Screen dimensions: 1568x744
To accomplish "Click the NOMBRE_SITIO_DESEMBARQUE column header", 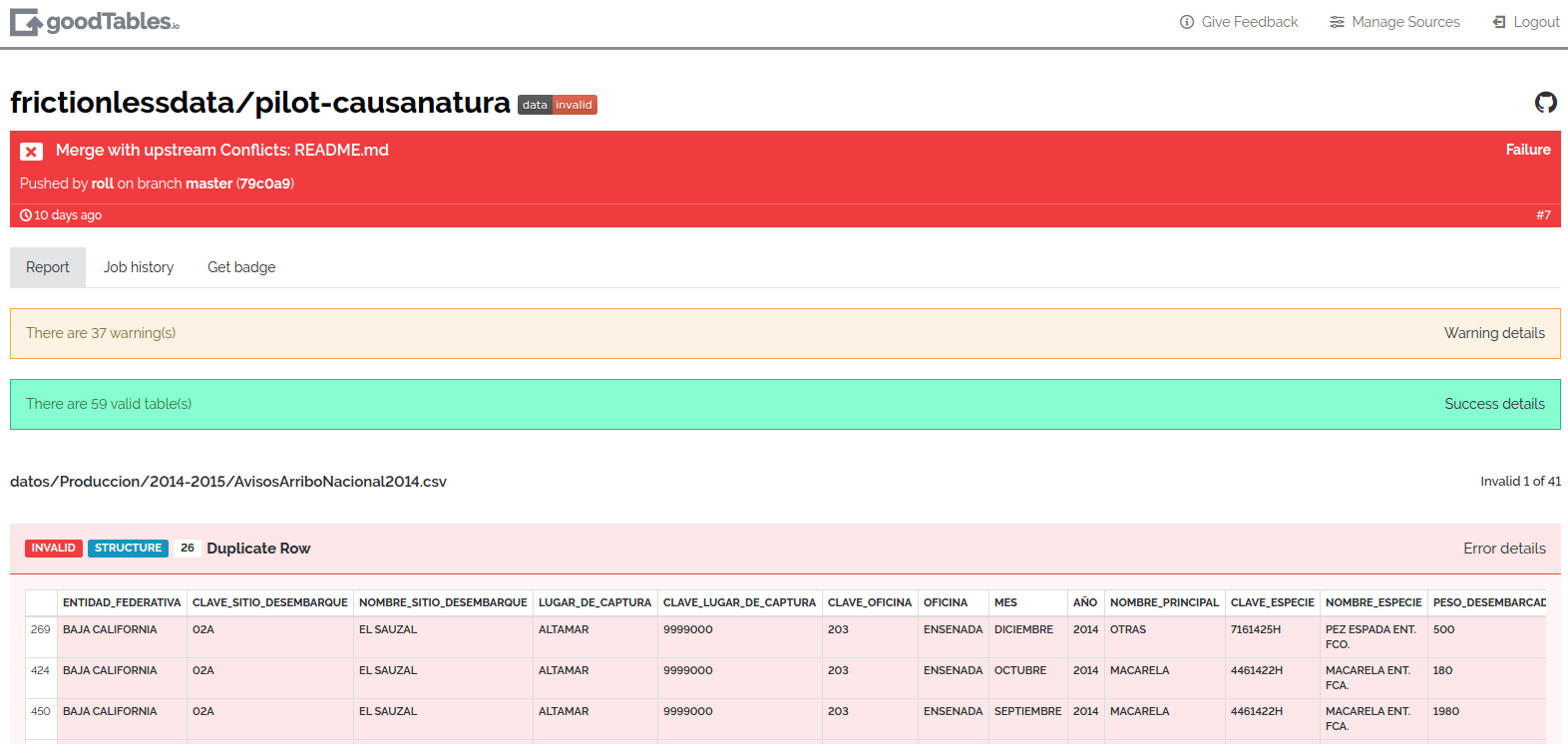I will (x=443, y=602).
